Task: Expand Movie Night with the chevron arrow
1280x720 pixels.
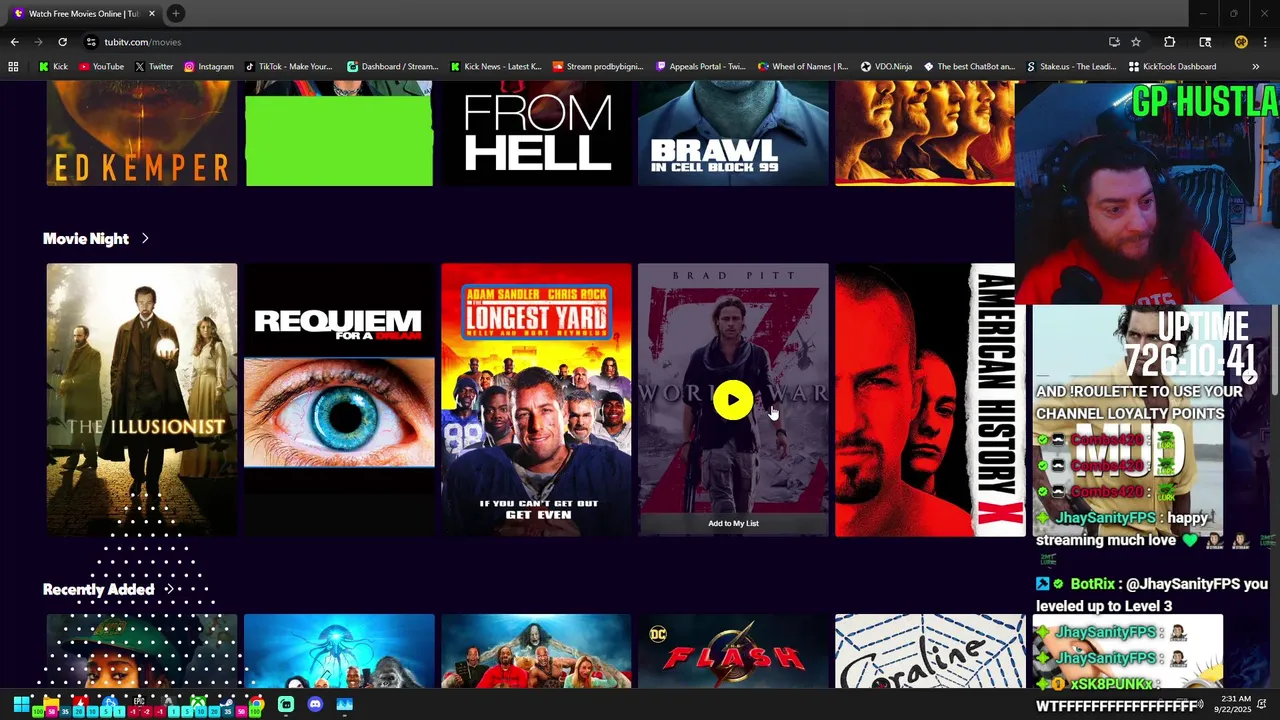Action: click(145, 239)
